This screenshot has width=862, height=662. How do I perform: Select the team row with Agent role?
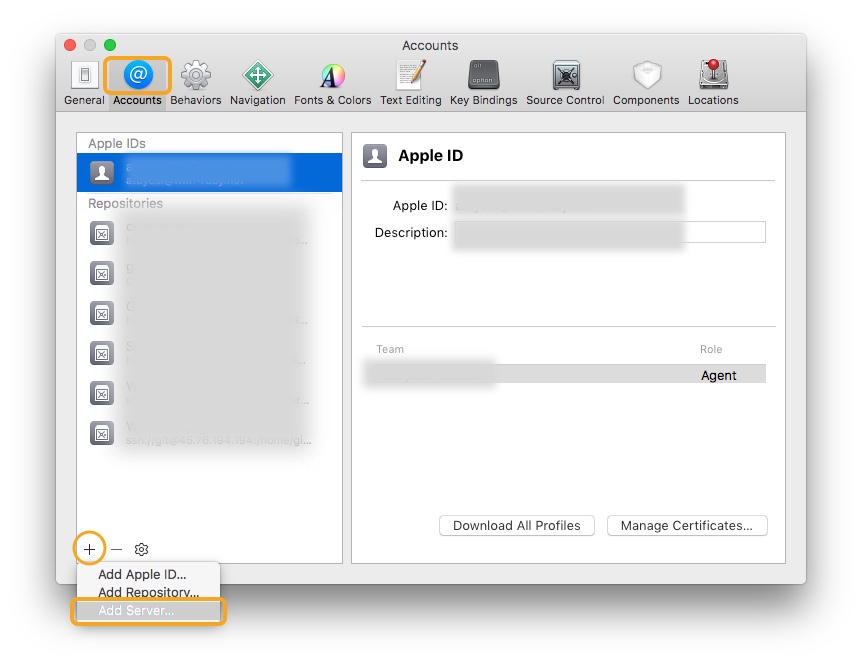point(565,374)
